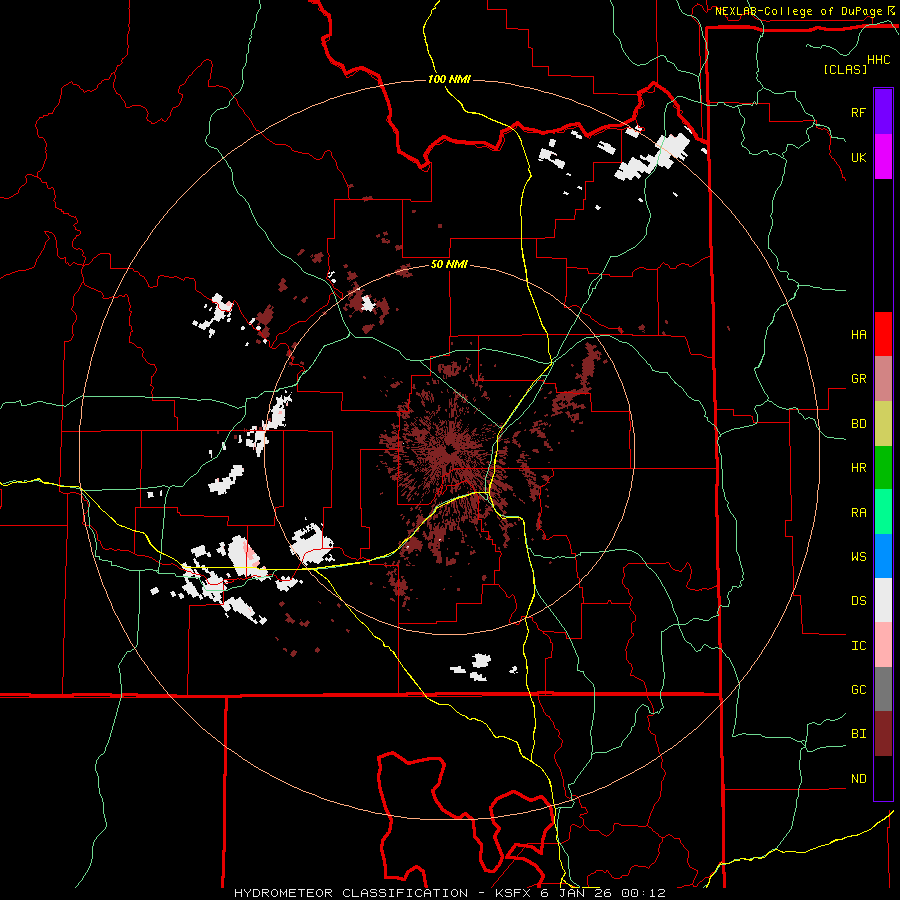Screen dimensions: 900x900
Task: Click the 100 NMI range ring label
Action: point(449,79)
